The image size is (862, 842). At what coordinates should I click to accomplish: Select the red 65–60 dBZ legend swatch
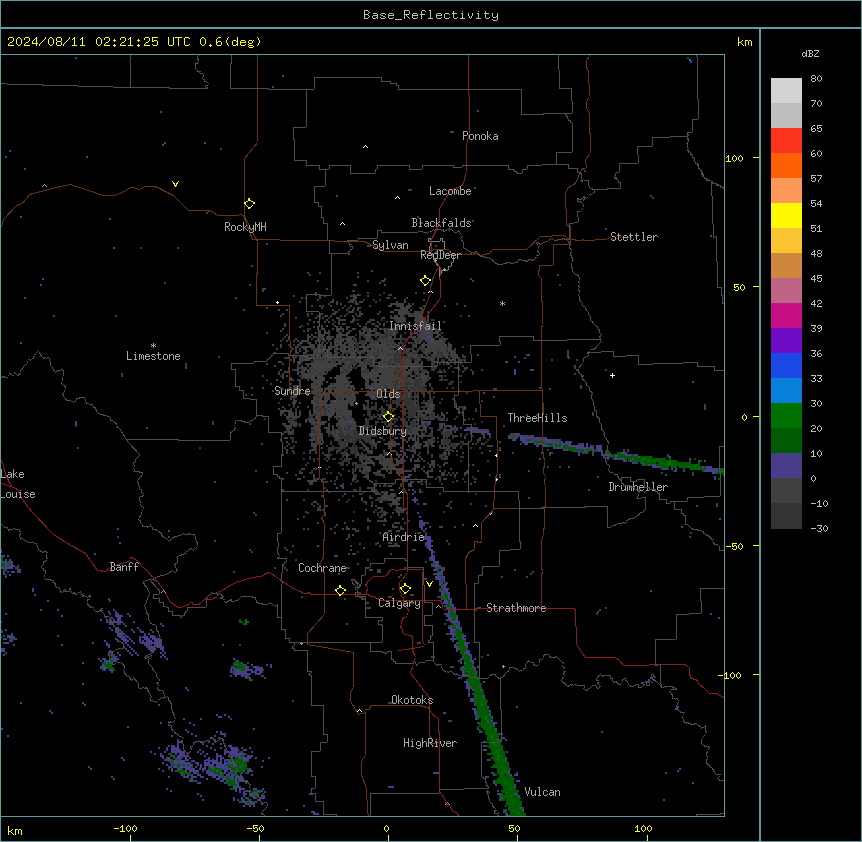[x=786, y=141]
